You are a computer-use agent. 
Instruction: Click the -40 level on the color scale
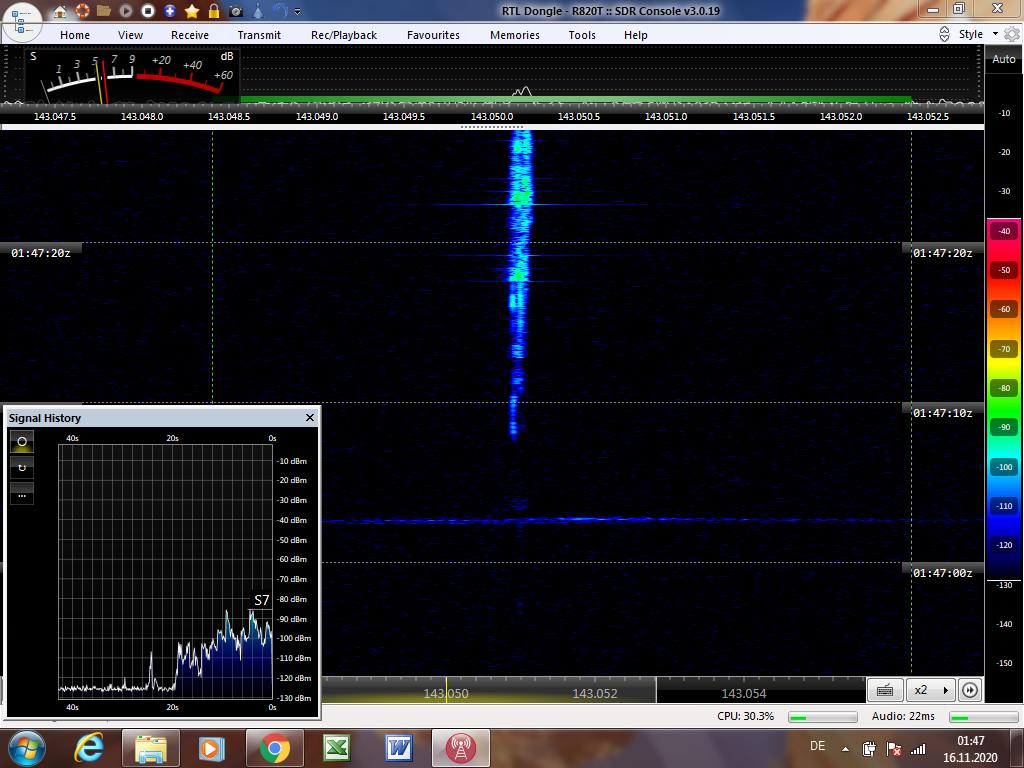pos(1004,231)
